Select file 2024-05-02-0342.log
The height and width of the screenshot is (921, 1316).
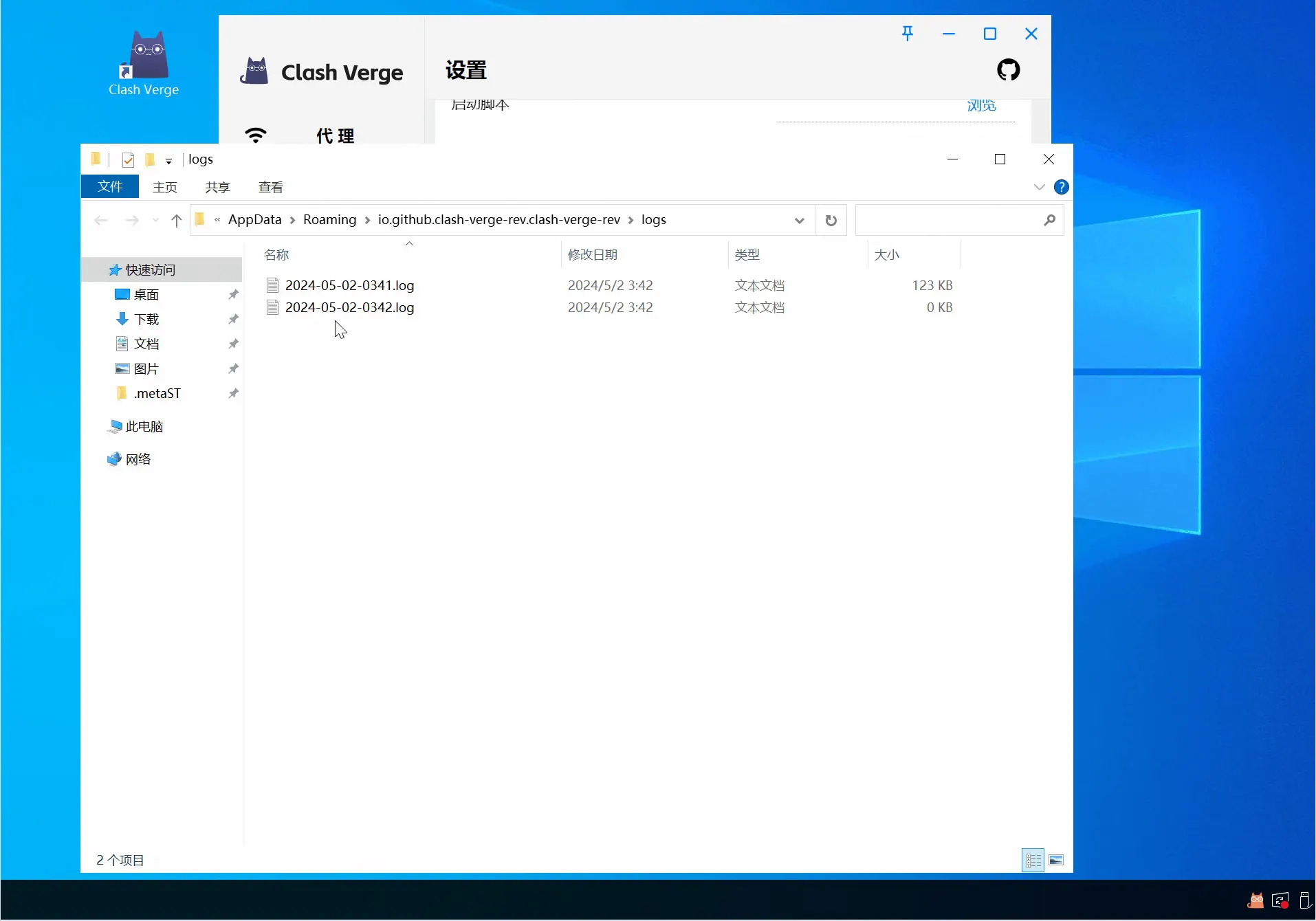(349, 307)
